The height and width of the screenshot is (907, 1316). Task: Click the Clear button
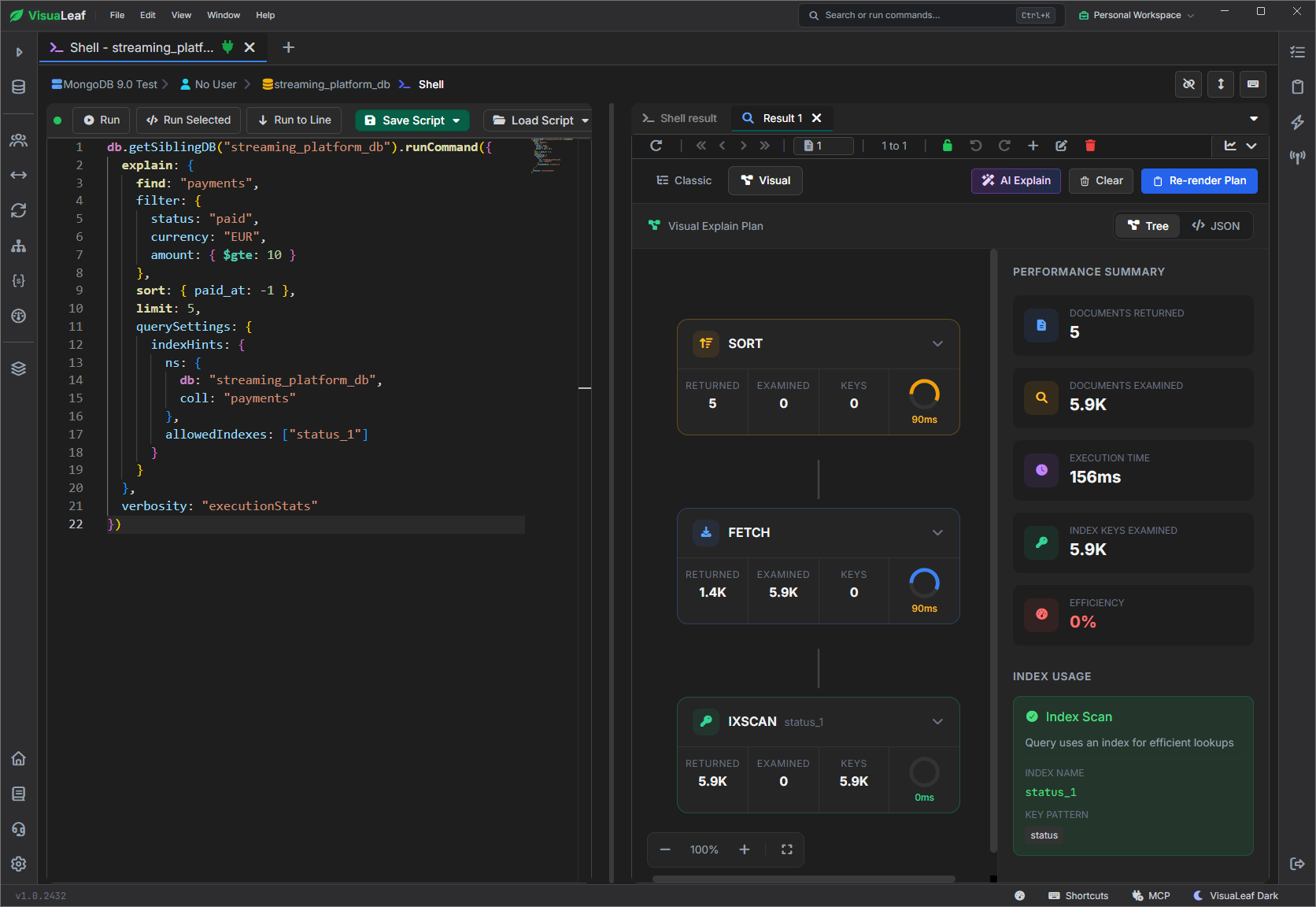click(x=1101, y=180)
